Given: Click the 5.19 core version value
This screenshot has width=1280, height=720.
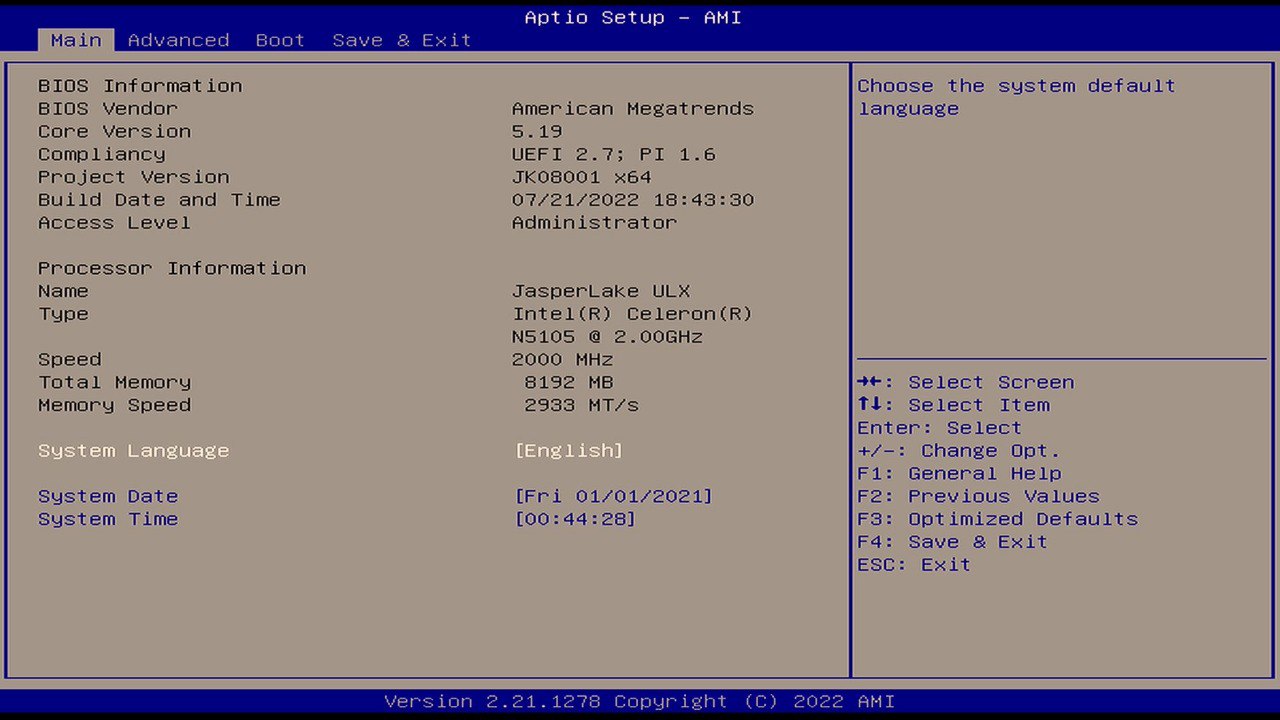Looking at the screenshot, I should 537,131.
